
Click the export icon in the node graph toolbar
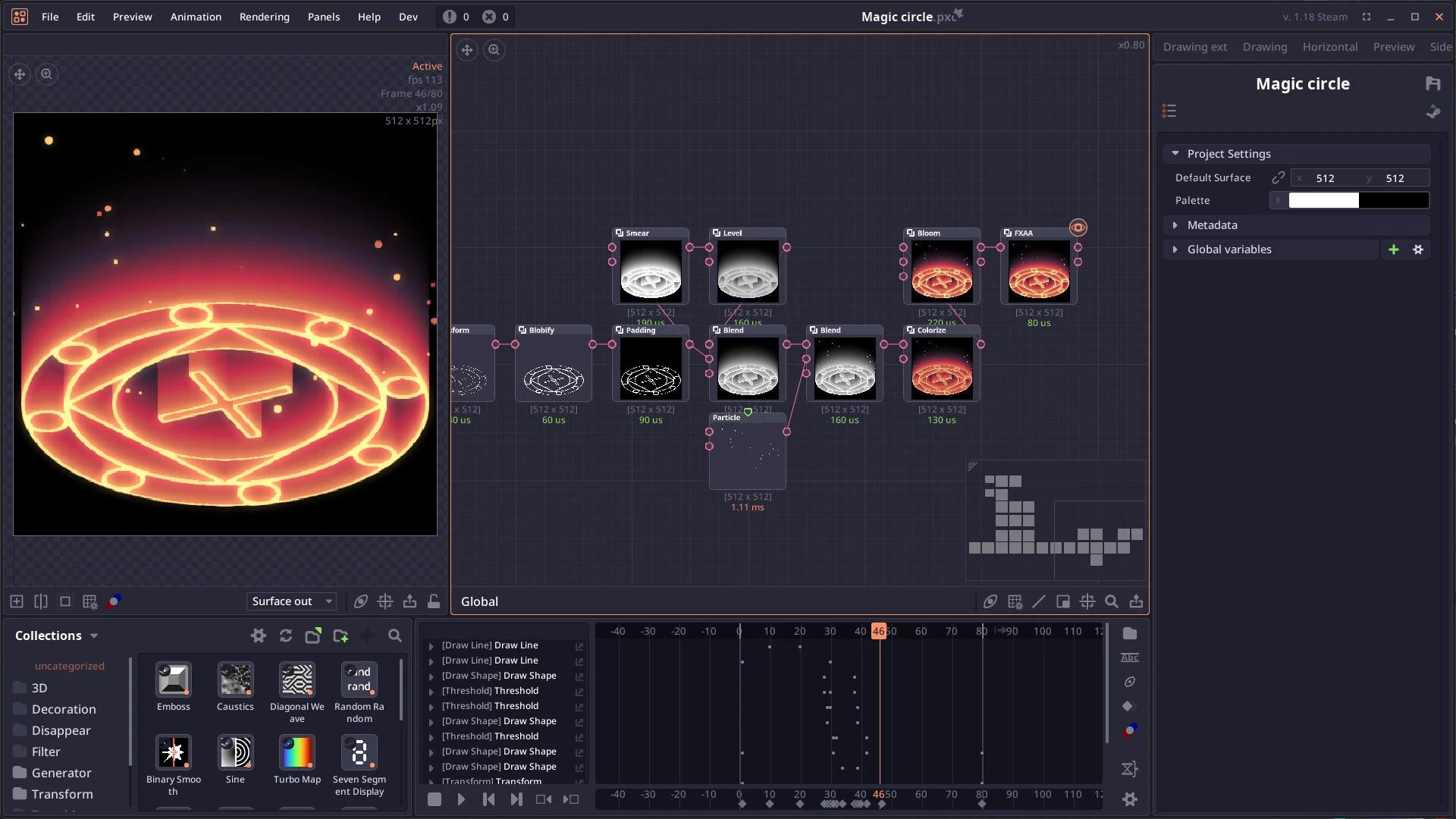pos(1137,601)
